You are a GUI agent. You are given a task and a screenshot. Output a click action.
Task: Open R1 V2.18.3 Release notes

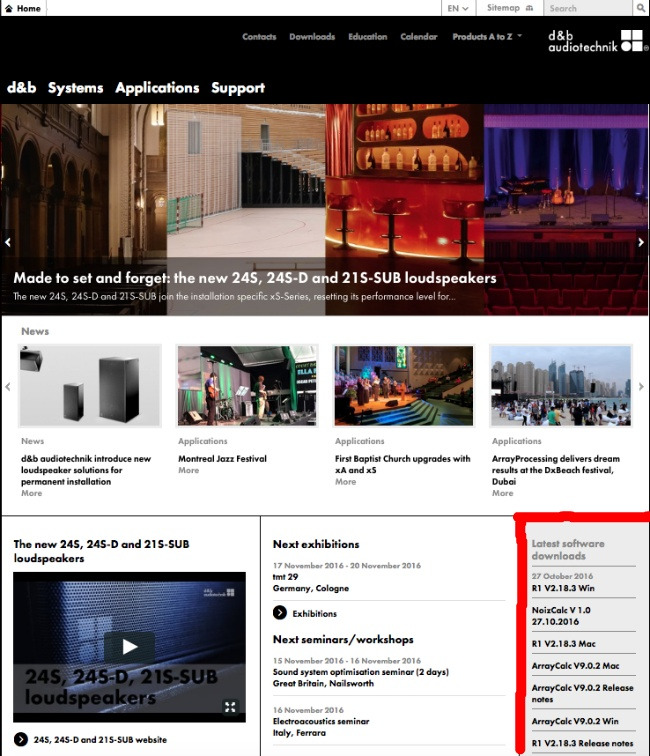[x=582, y=743]
